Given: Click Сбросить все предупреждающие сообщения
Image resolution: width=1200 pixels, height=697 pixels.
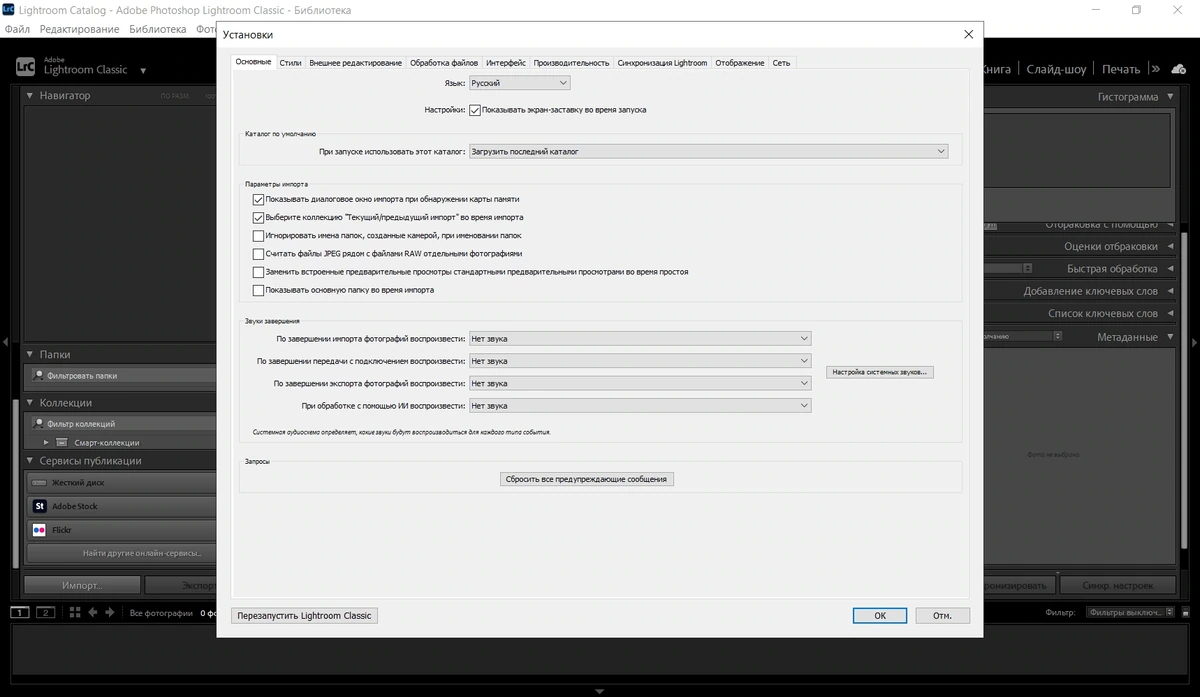Looking at the screenshot, I should (x=587, y=479).
